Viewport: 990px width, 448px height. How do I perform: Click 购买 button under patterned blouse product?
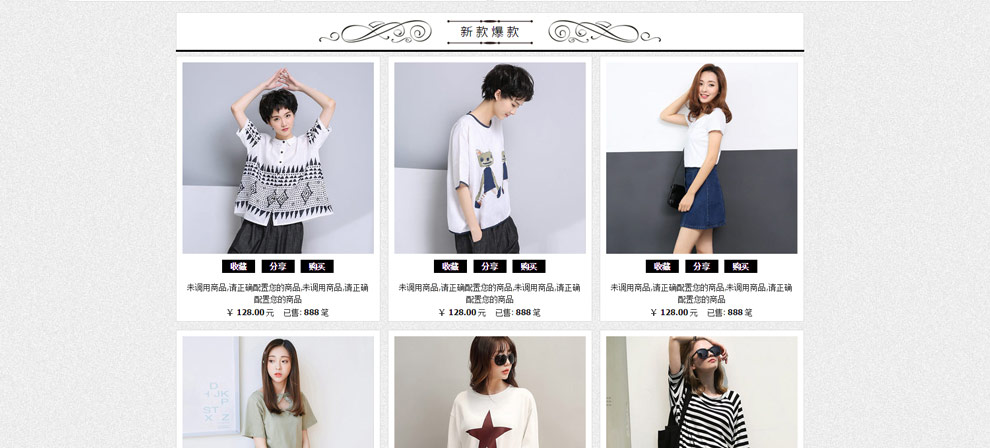317,266
